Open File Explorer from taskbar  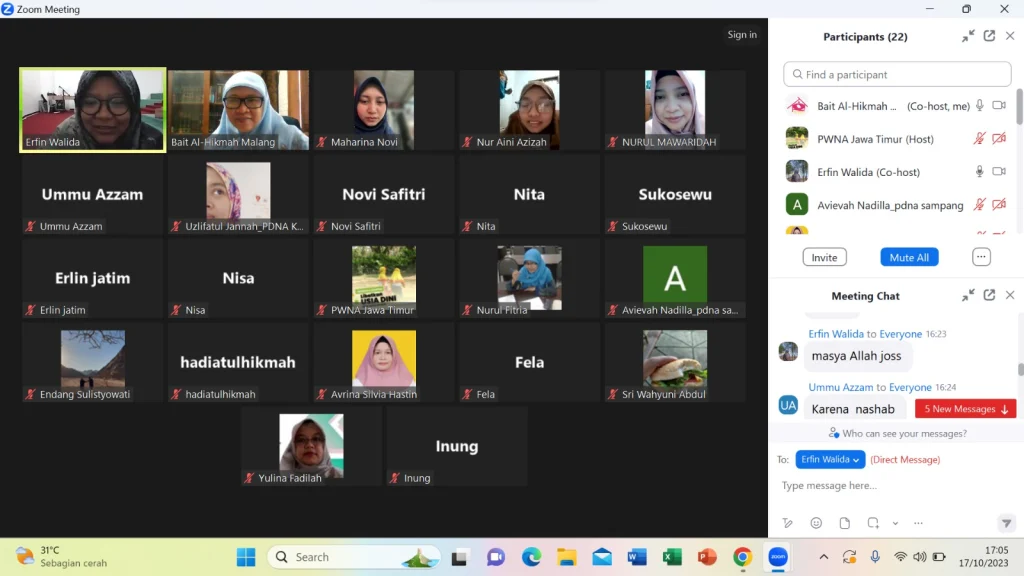pyautogui.click(x=566, y=557)
